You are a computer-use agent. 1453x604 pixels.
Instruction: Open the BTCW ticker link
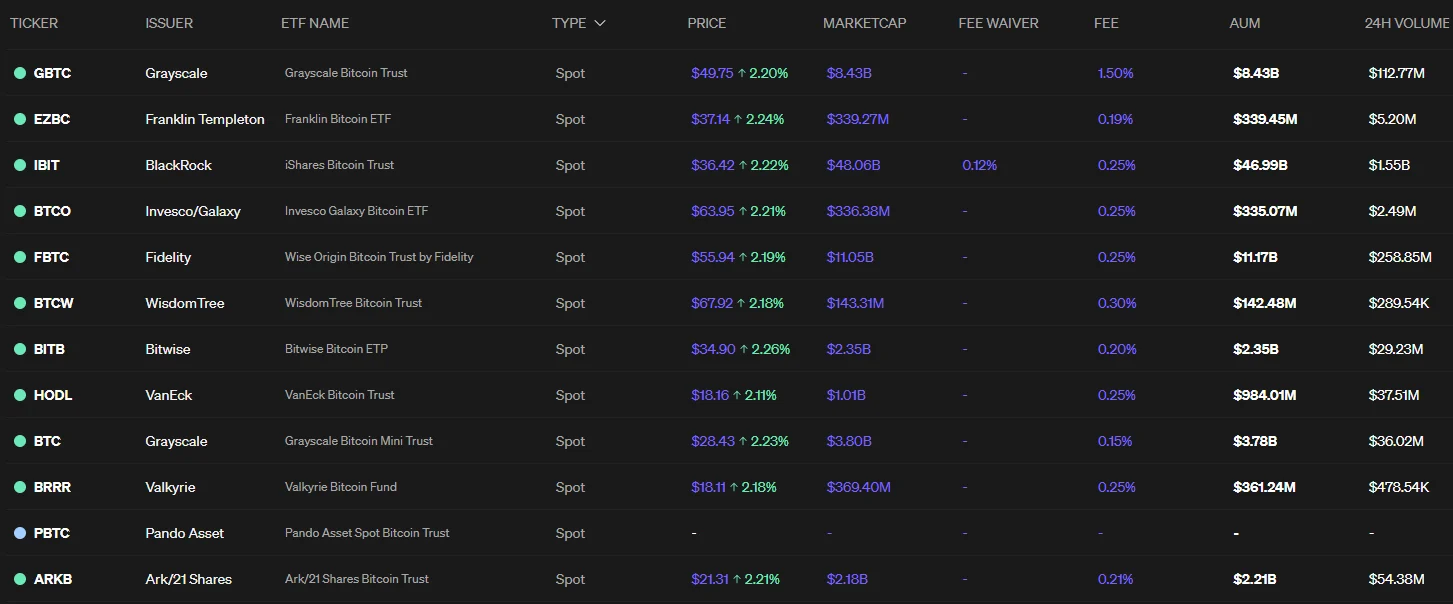(x=53, y=303)
